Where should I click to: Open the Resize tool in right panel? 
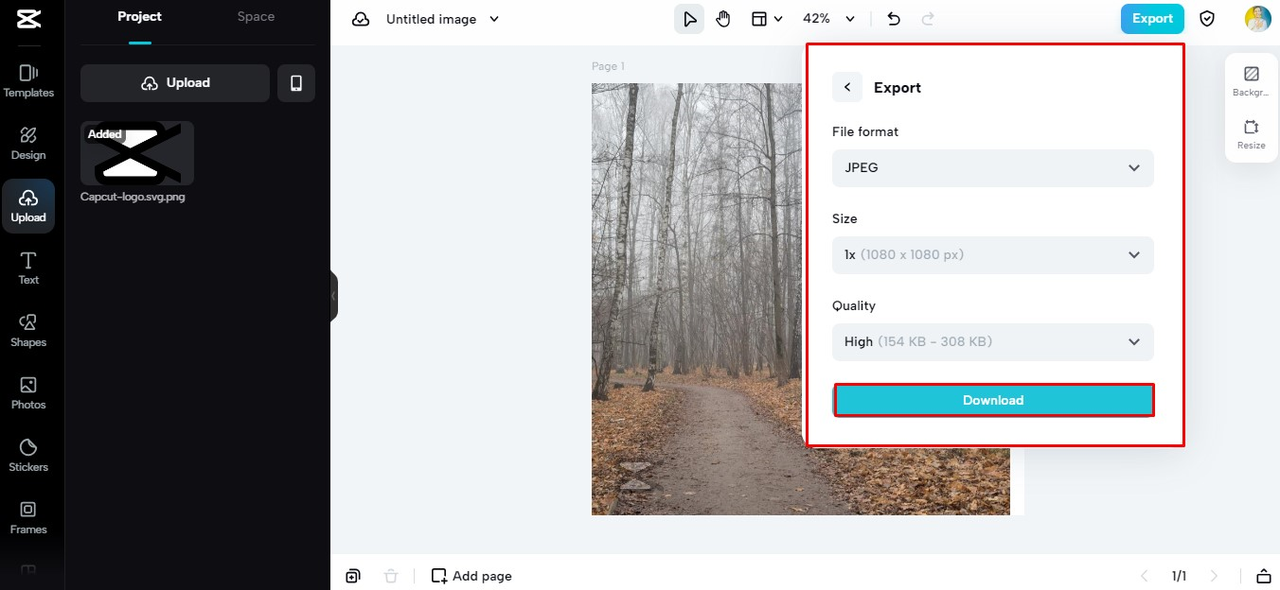(1251, 135)
